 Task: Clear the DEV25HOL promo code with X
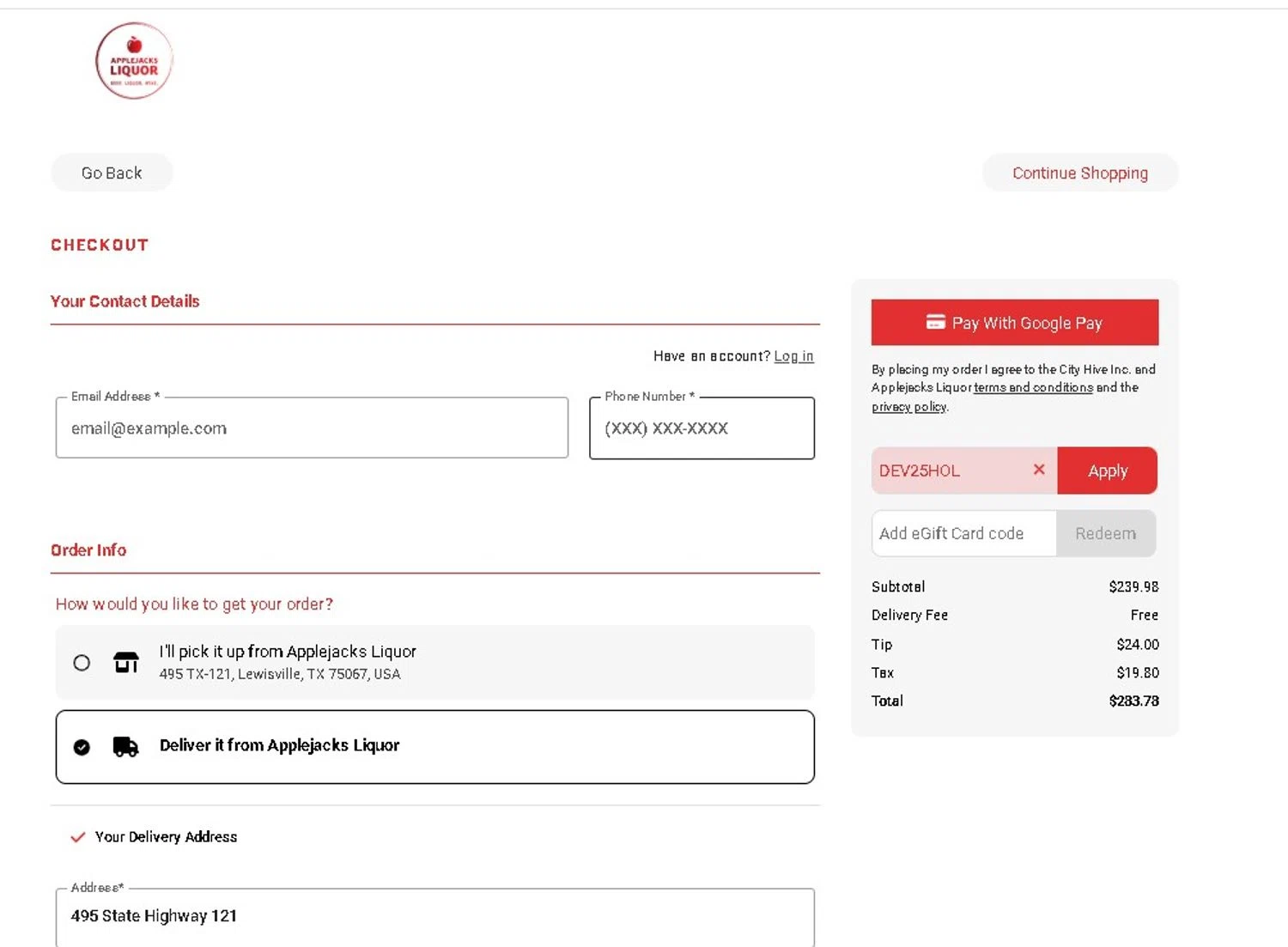point(1039,470)
